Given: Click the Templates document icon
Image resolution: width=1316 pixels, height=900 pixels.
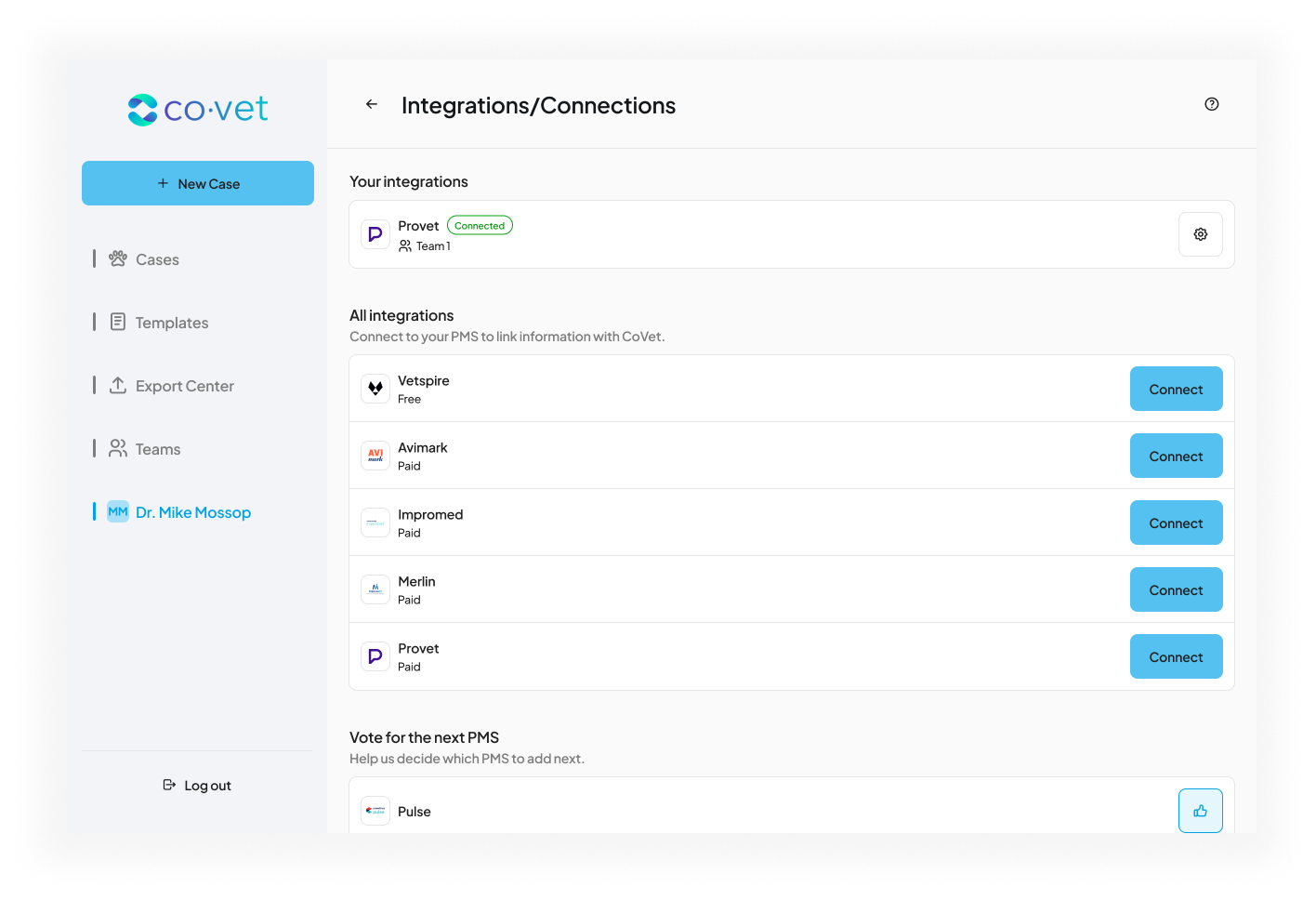Looking at the screenshot, I should click(x=118, y=322).
